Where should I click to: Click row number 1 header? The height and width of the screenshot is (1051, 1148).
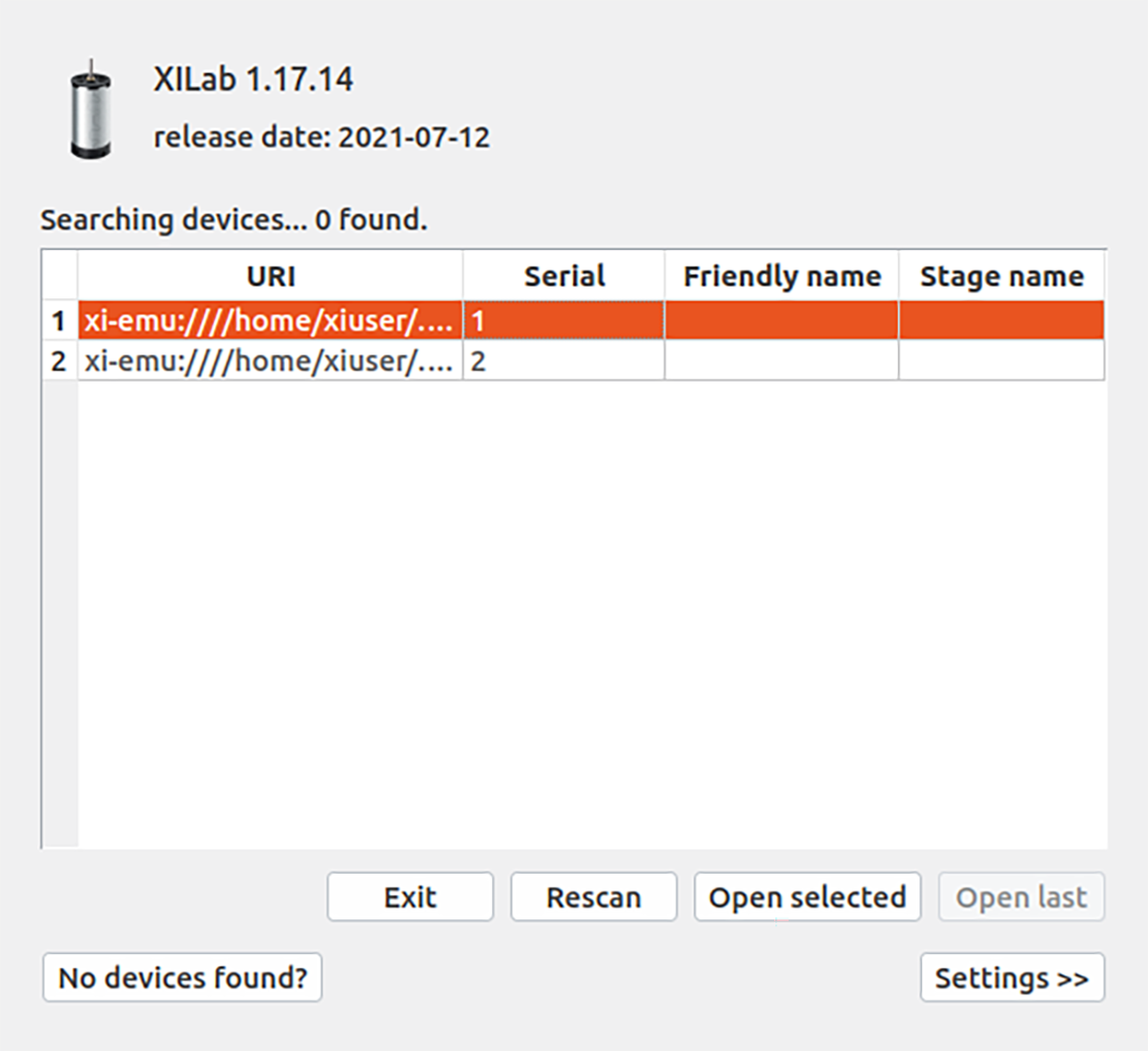coord(59,321)
